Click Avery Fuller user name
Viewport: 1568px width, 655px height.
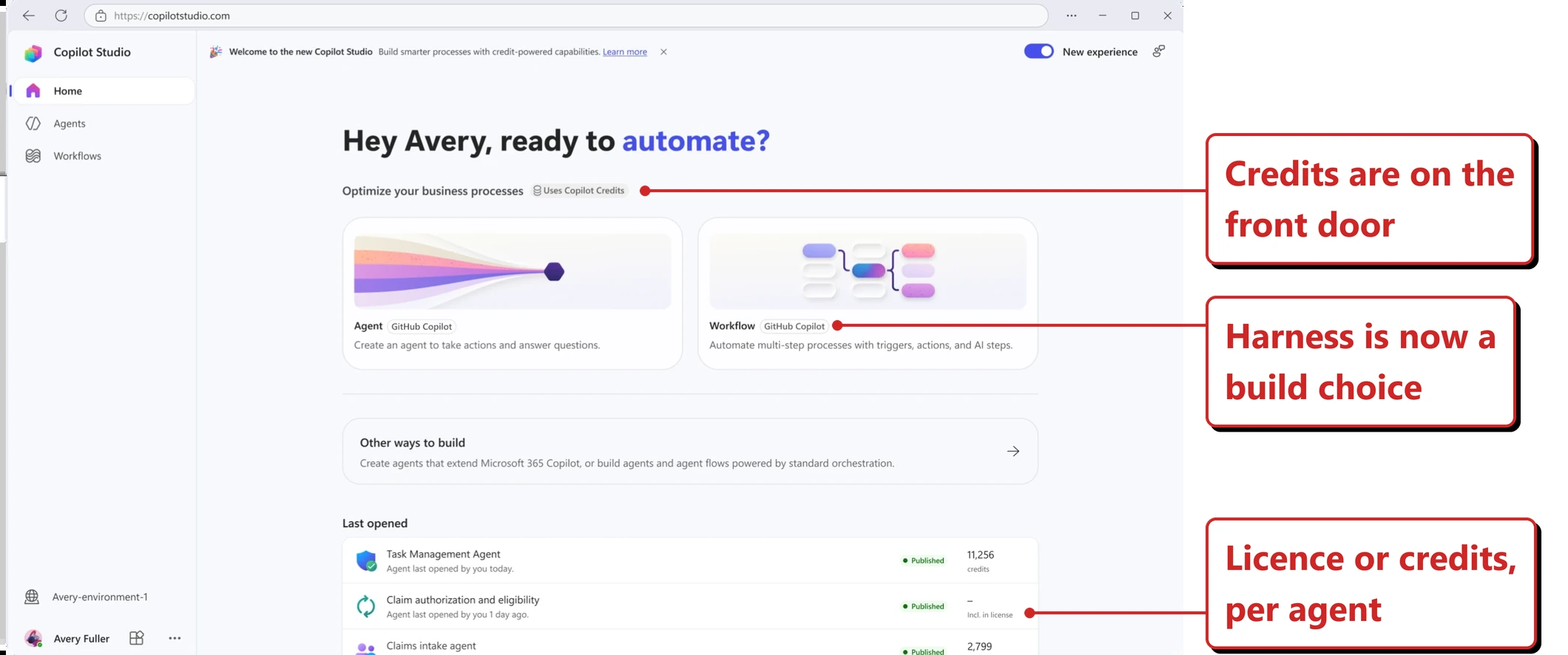81,639
